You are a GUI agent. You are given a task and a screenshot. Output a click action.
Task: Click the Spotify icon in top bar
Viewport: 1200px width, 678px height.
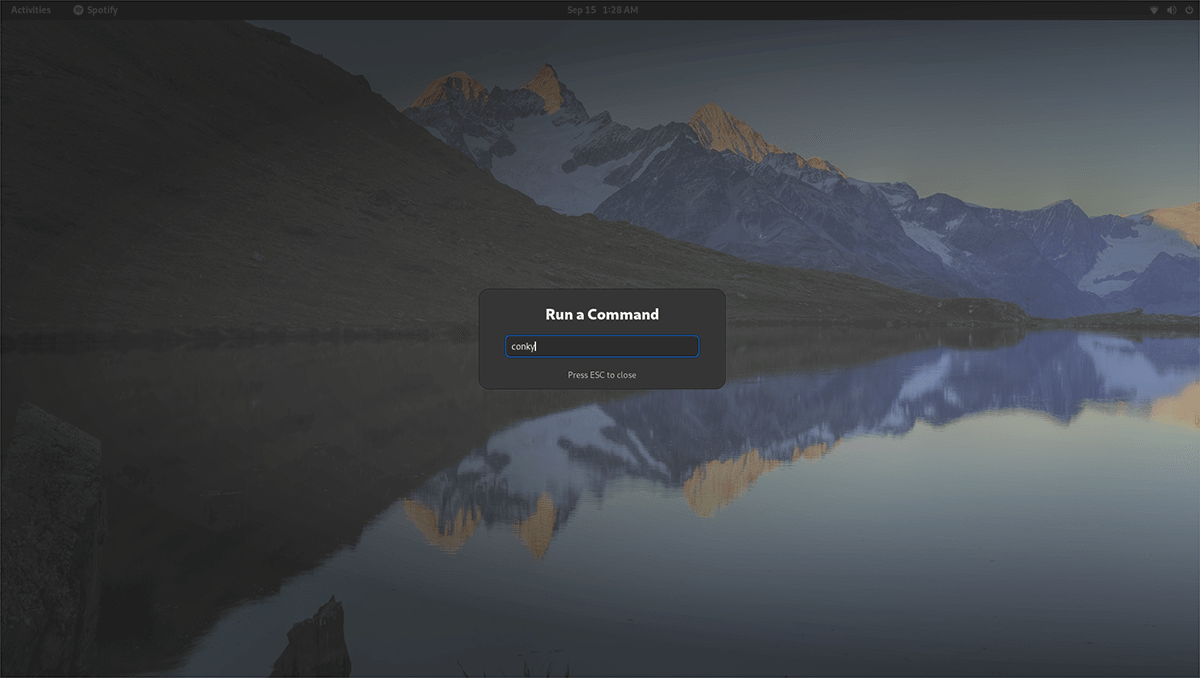[78, 10]
